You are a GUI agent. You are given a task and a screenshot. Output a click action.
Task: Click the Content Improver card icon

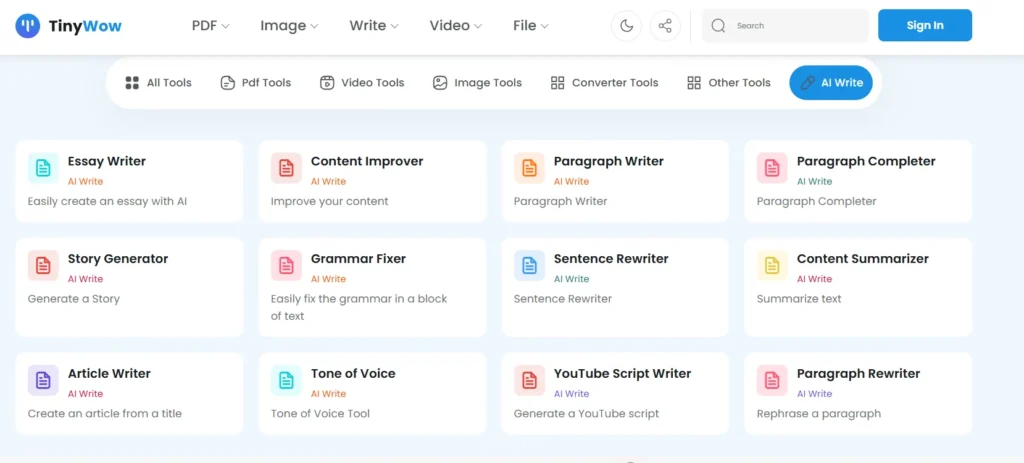coord(286,169)
